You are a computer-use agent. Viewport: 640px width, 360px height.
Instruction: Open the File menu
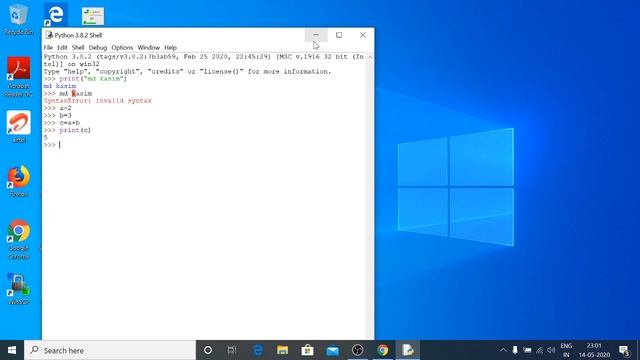click(x=48, y=47)
